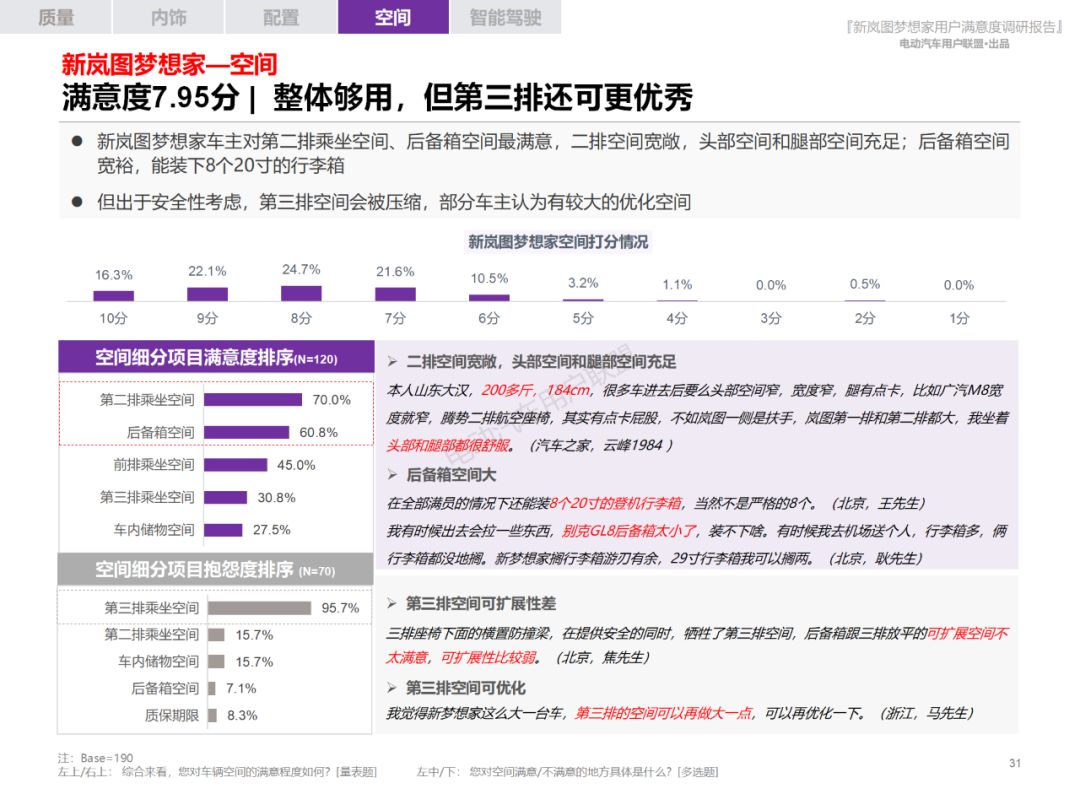Click the 22.1% bar for 9分
The image size is (1080, 810).
click(x=207, y=294)
